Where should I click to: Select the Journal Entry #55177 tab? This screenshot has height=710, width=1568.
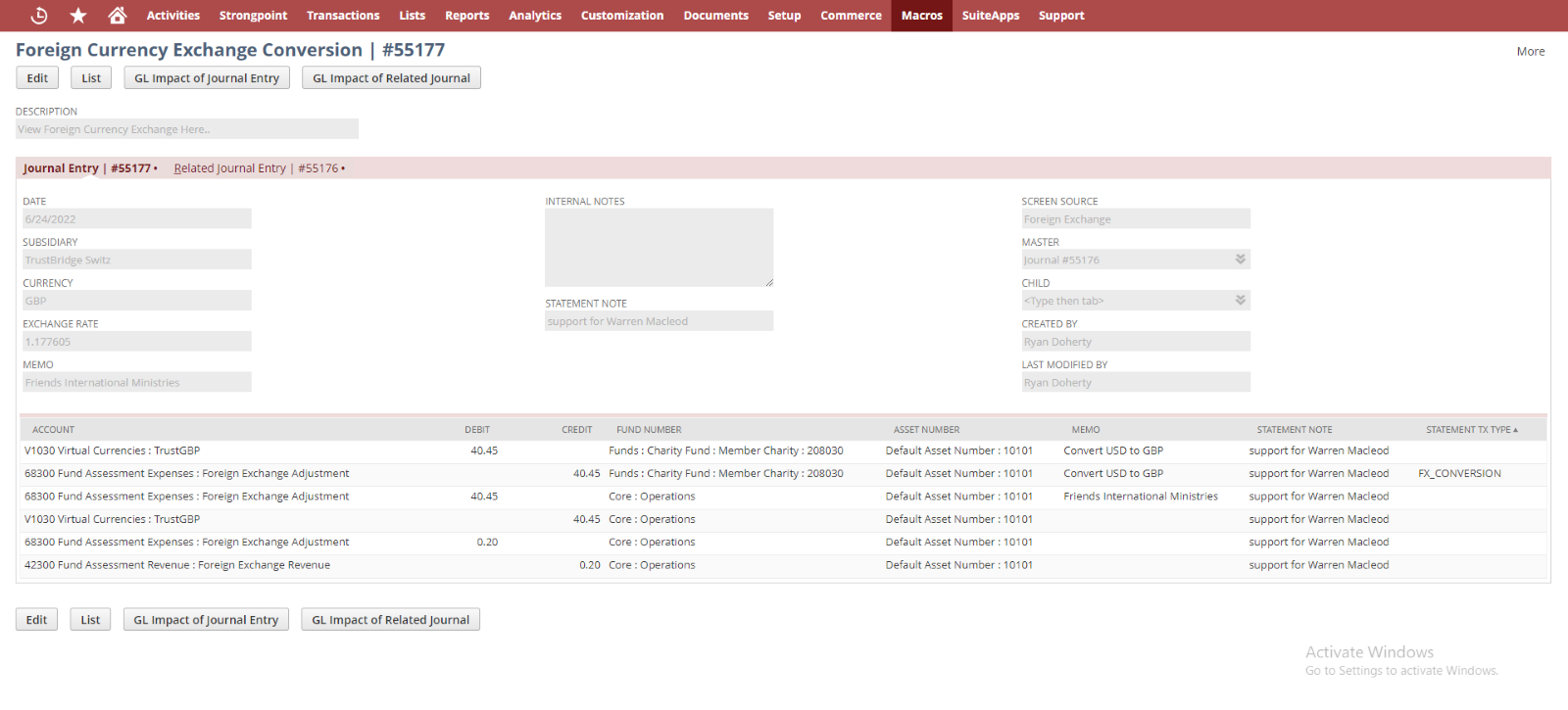tap(87, 168)
